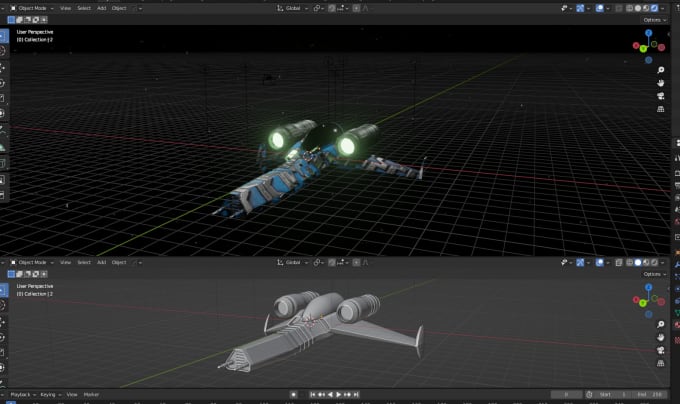The width and height of the screenshot is (680, 404).
Task: Select rendered shading in bottom viewport header
Action: click(x=654, y=262)
